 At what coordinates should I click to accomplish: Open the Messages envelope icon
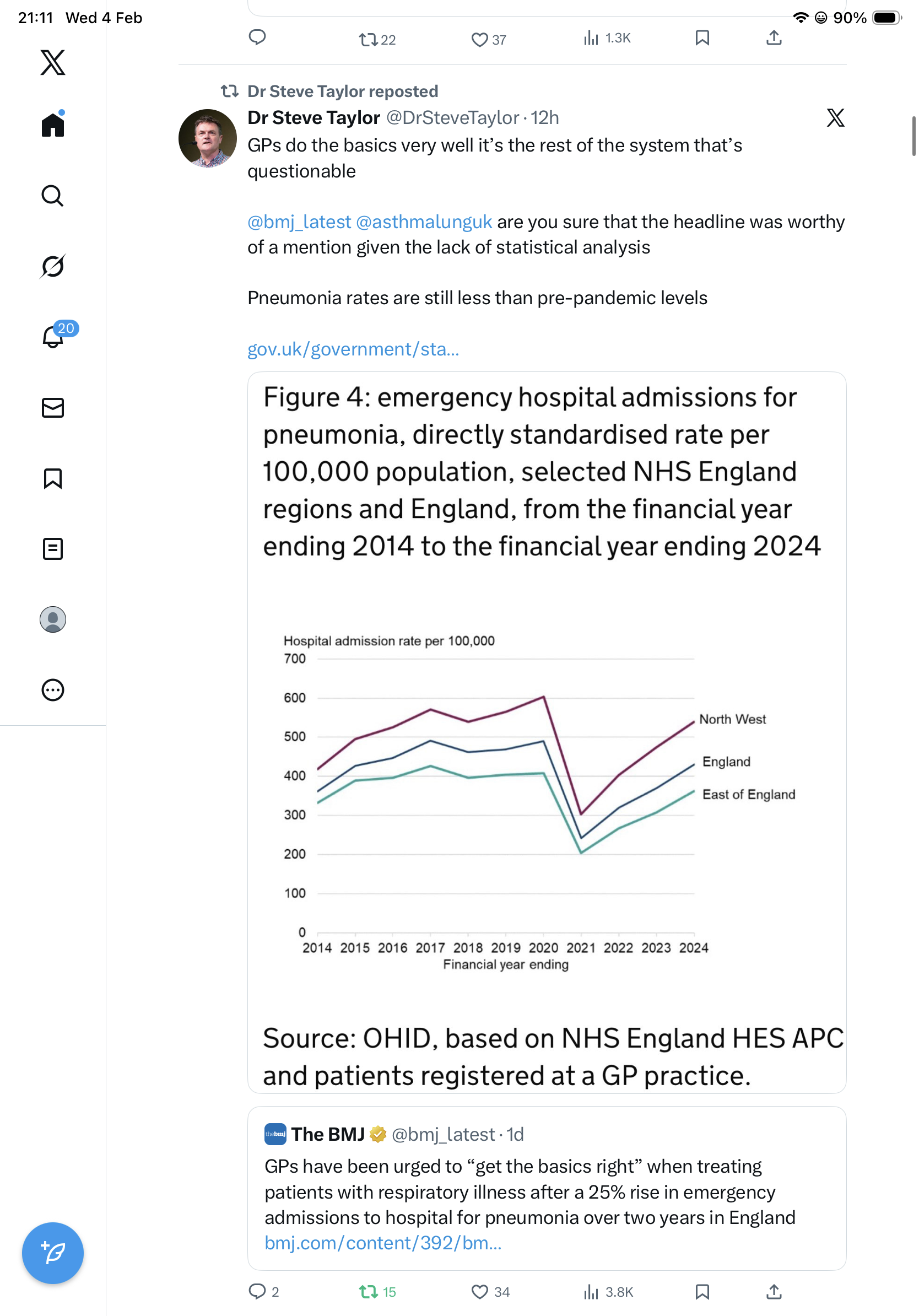click(x=53, y=407)
